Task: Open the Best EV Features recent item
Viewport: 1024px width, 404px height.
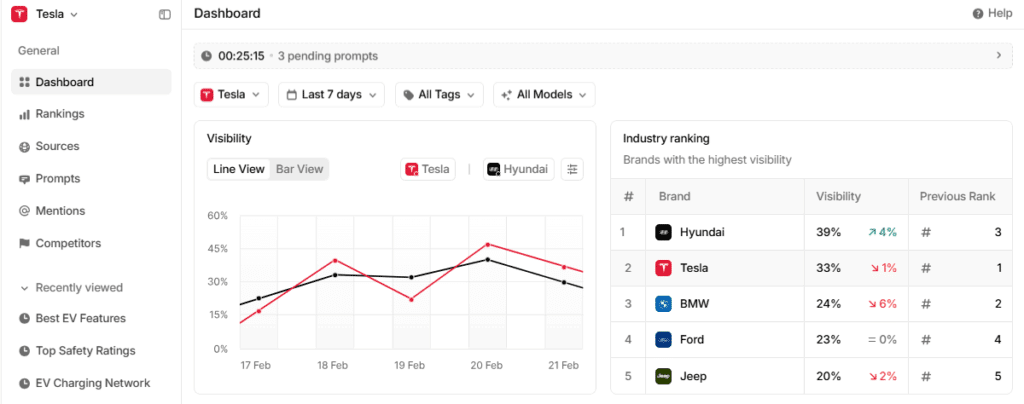Action: pos(80,318)
